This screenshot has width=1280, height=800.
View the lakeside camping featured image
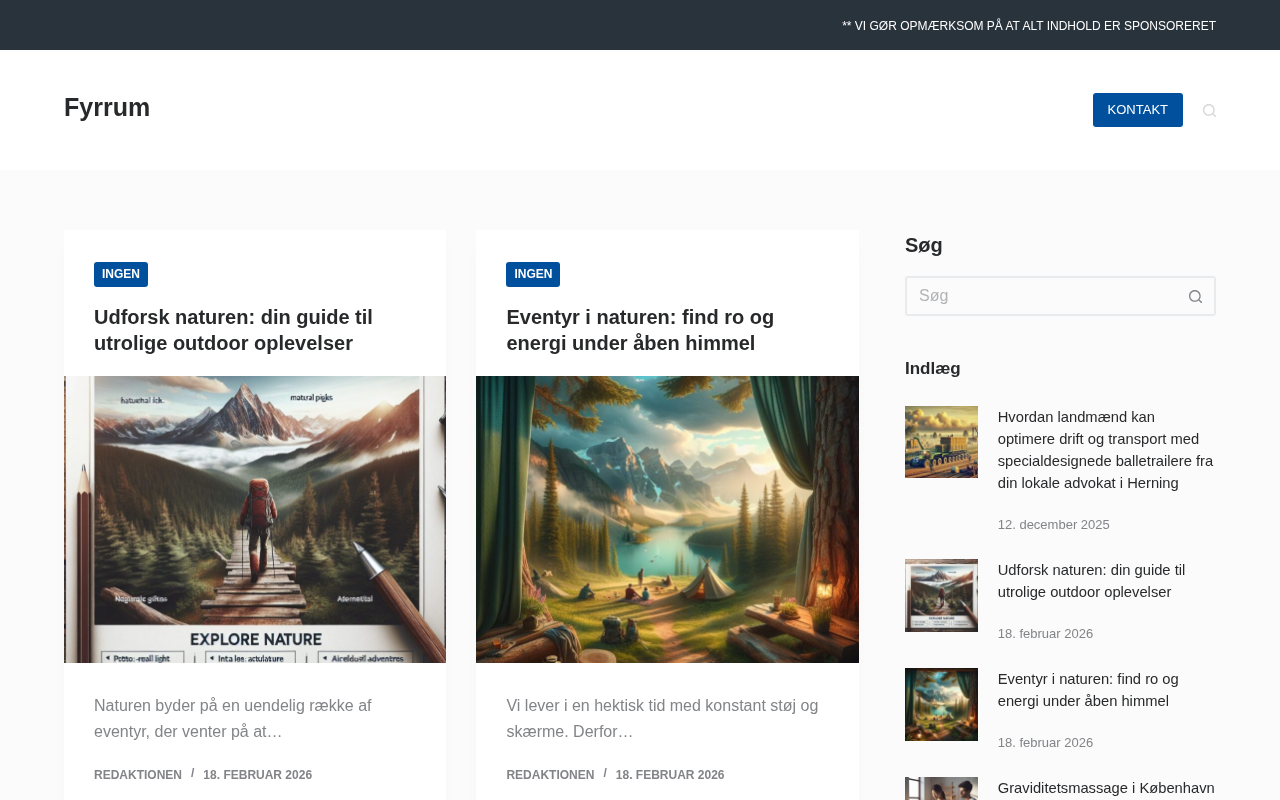(667, 519)
